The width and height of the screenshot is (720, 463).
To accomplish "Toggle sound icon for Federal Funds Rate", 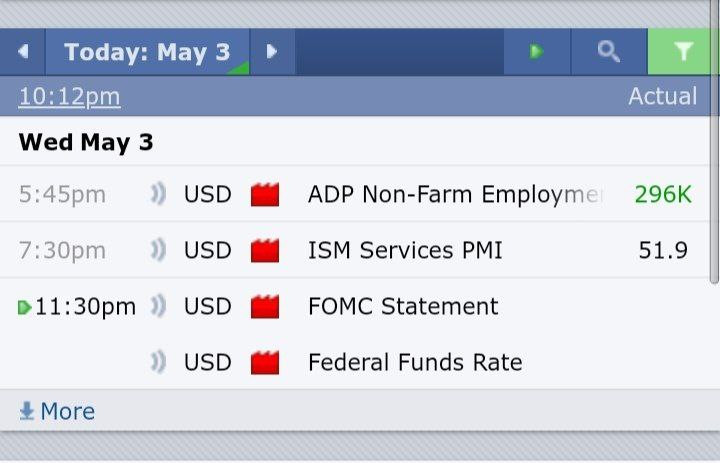I will (x=158, y=362).
